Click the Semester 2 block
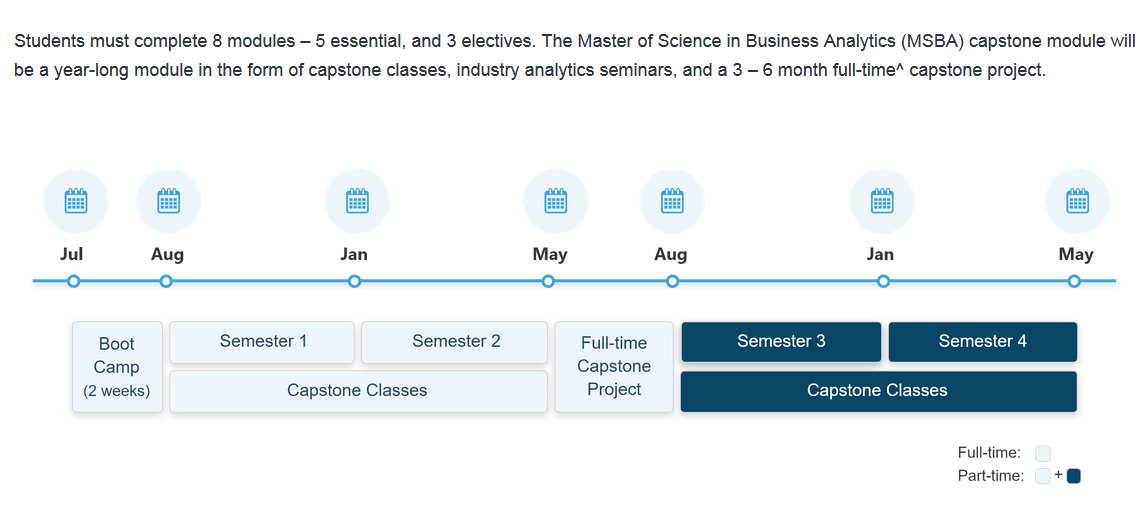This screenshot has width=1138, height=511. (455, 342)
